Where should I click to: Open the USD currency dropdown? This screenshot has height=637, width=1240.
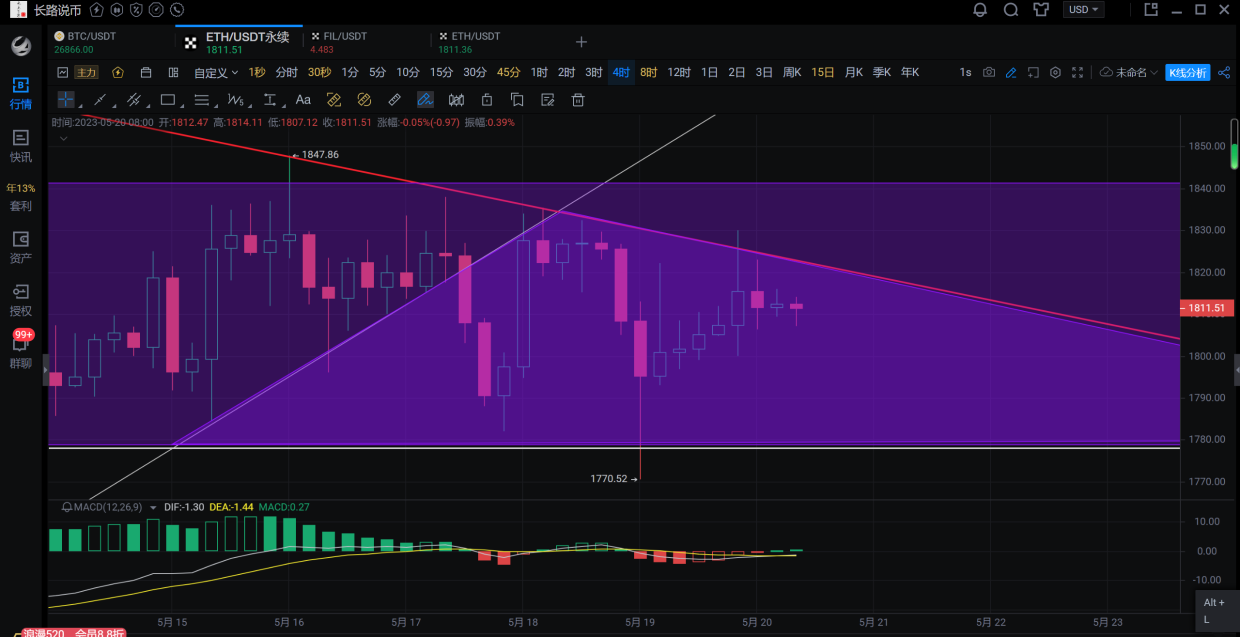[1084, 10]
